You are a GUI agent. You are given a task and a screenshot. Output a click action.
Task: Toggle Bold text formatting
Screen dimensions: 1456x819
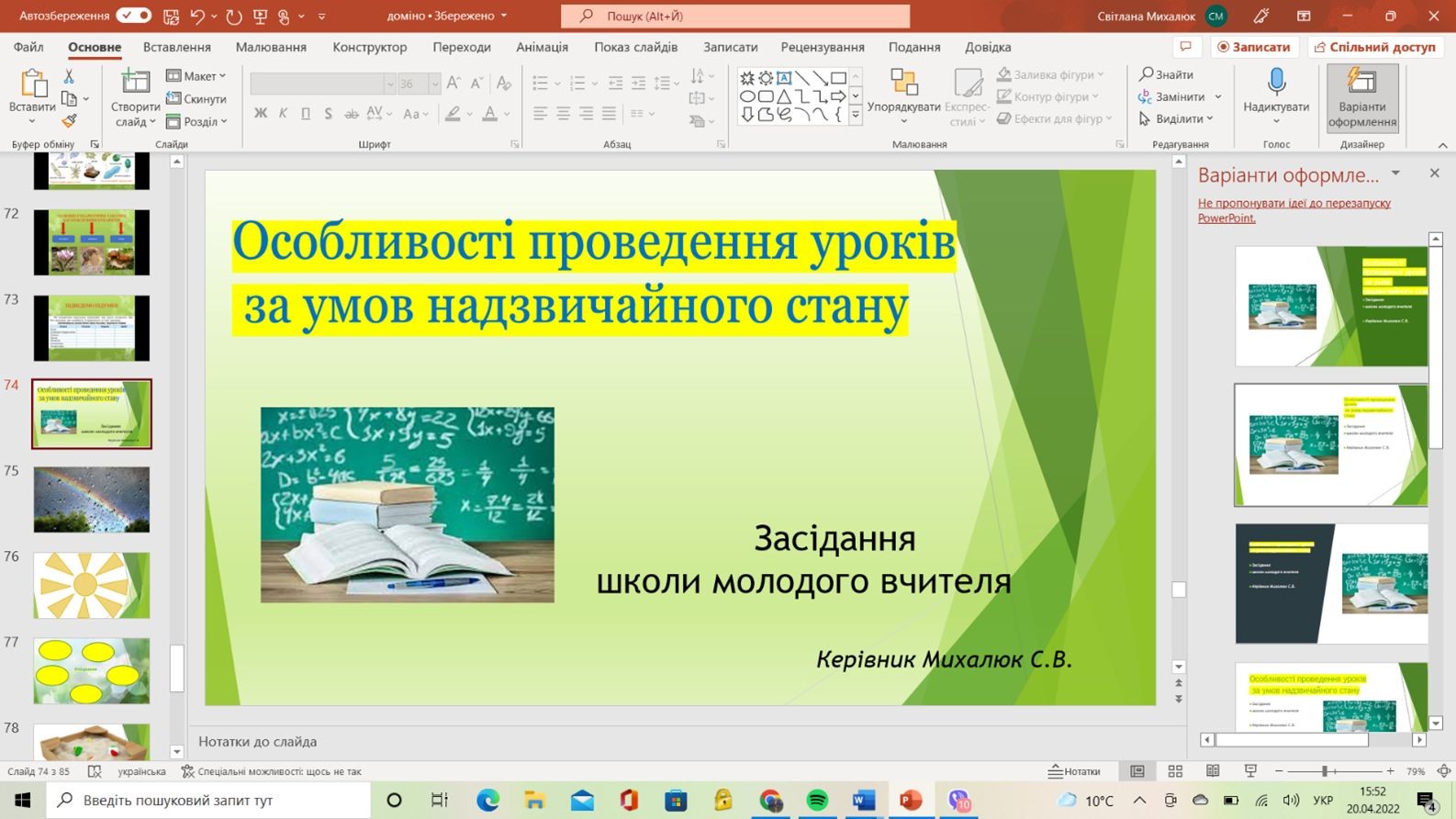point(261,114)
